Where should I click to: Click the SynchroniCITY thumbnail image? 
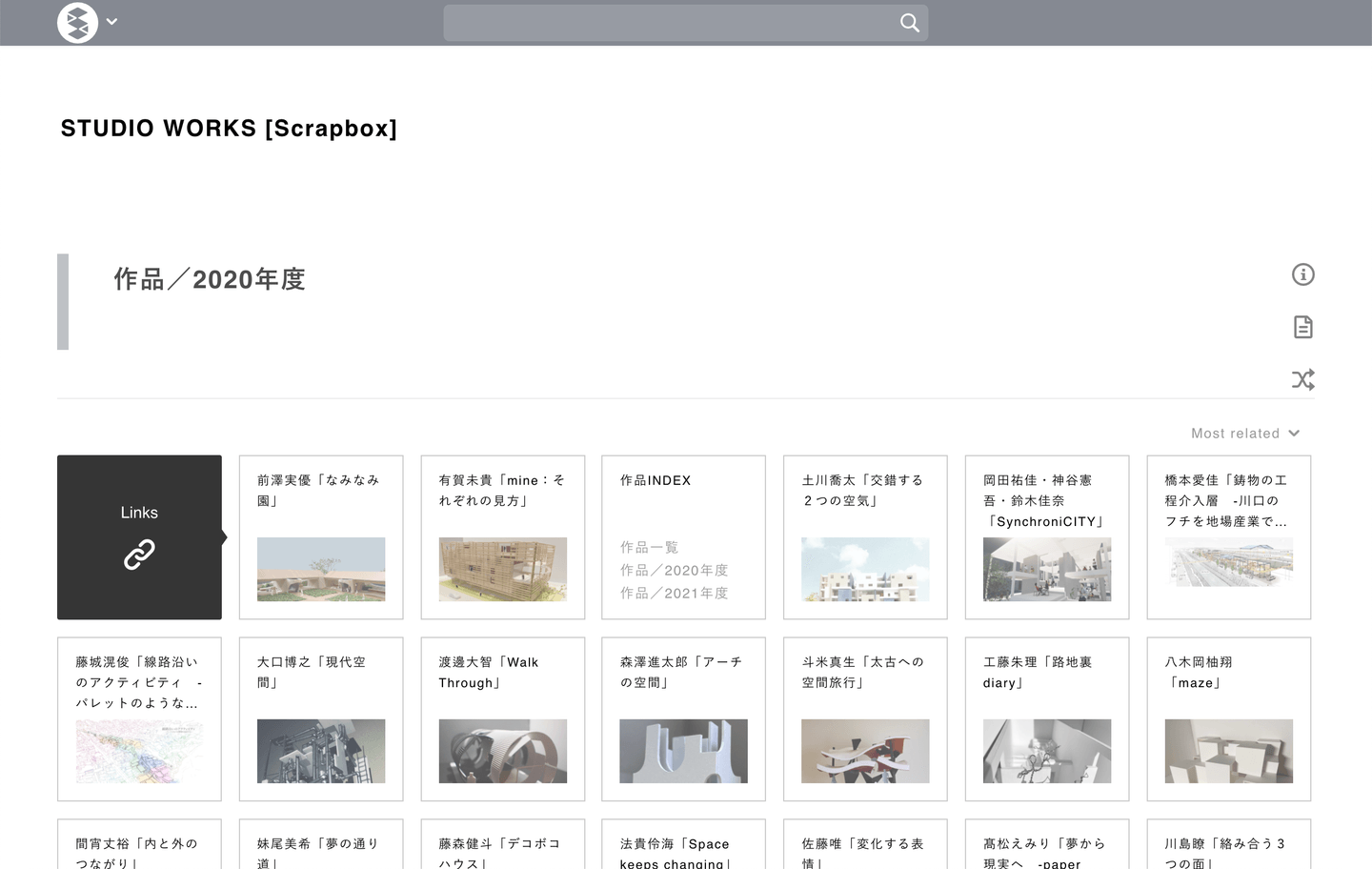click(1047, 569)
